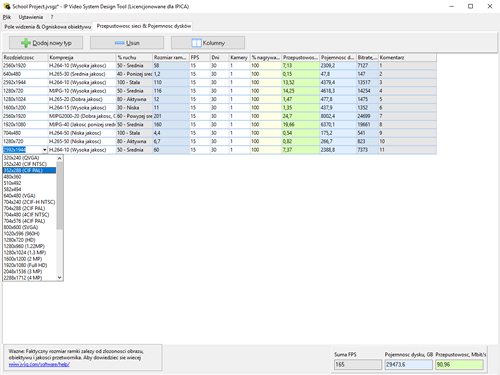Click the app icon in title bar
This screenshot has width=500, height=375.
click(7, 6)
